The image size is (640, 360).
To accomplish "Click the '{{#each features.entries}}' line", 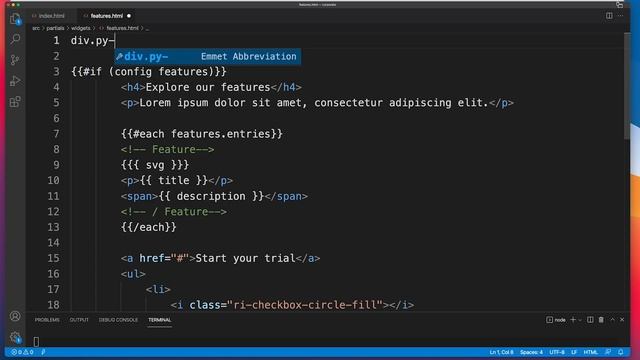I will click(x=202, y=134).
